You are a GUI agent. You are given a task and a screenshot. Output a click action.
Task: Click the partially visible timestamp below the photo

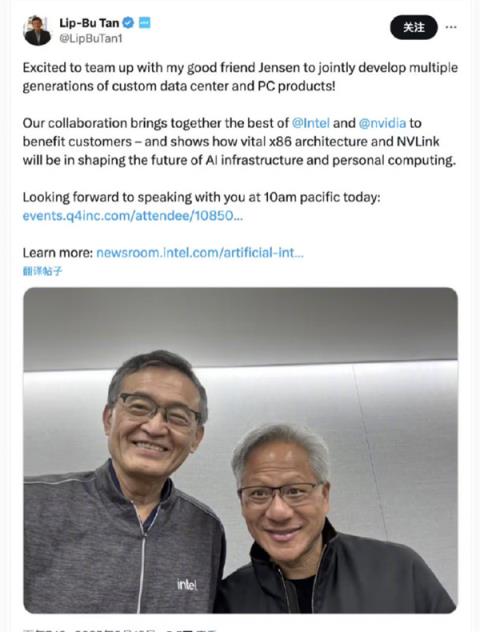[119, 629]
